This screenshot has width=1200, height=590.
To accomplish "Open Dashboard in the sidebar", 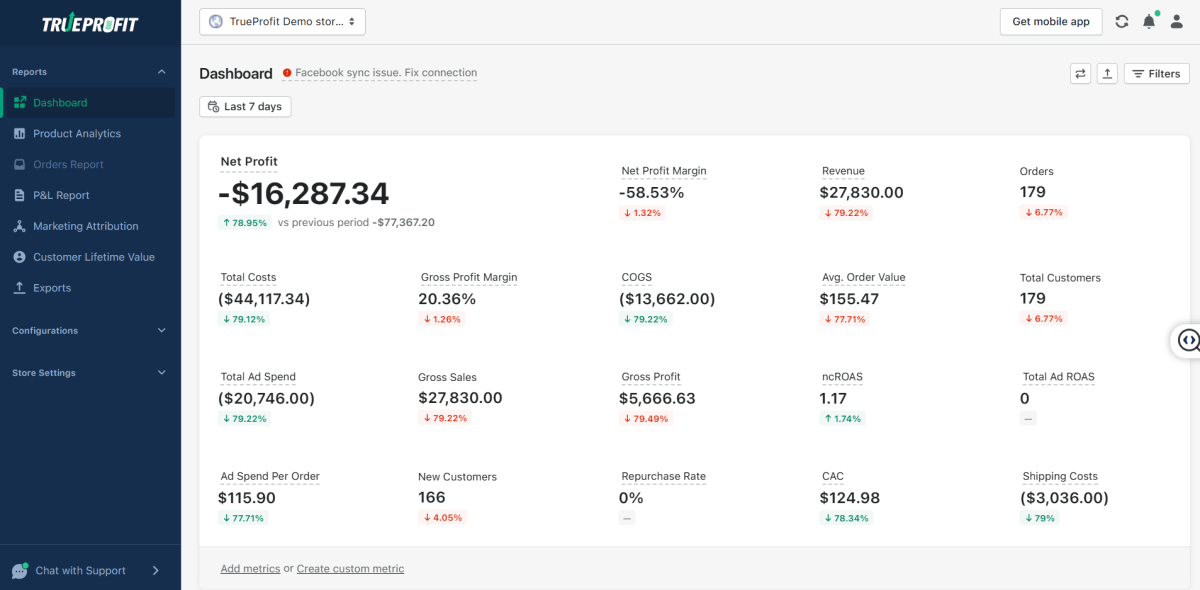I will tap(90, 102).
